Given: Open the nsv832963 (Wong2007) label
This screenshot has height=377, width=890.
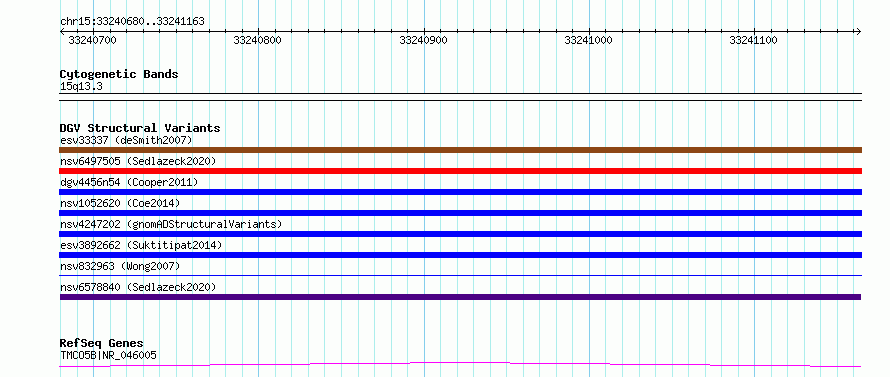Looking at the screenshot, I should click(x=120, y=266).
